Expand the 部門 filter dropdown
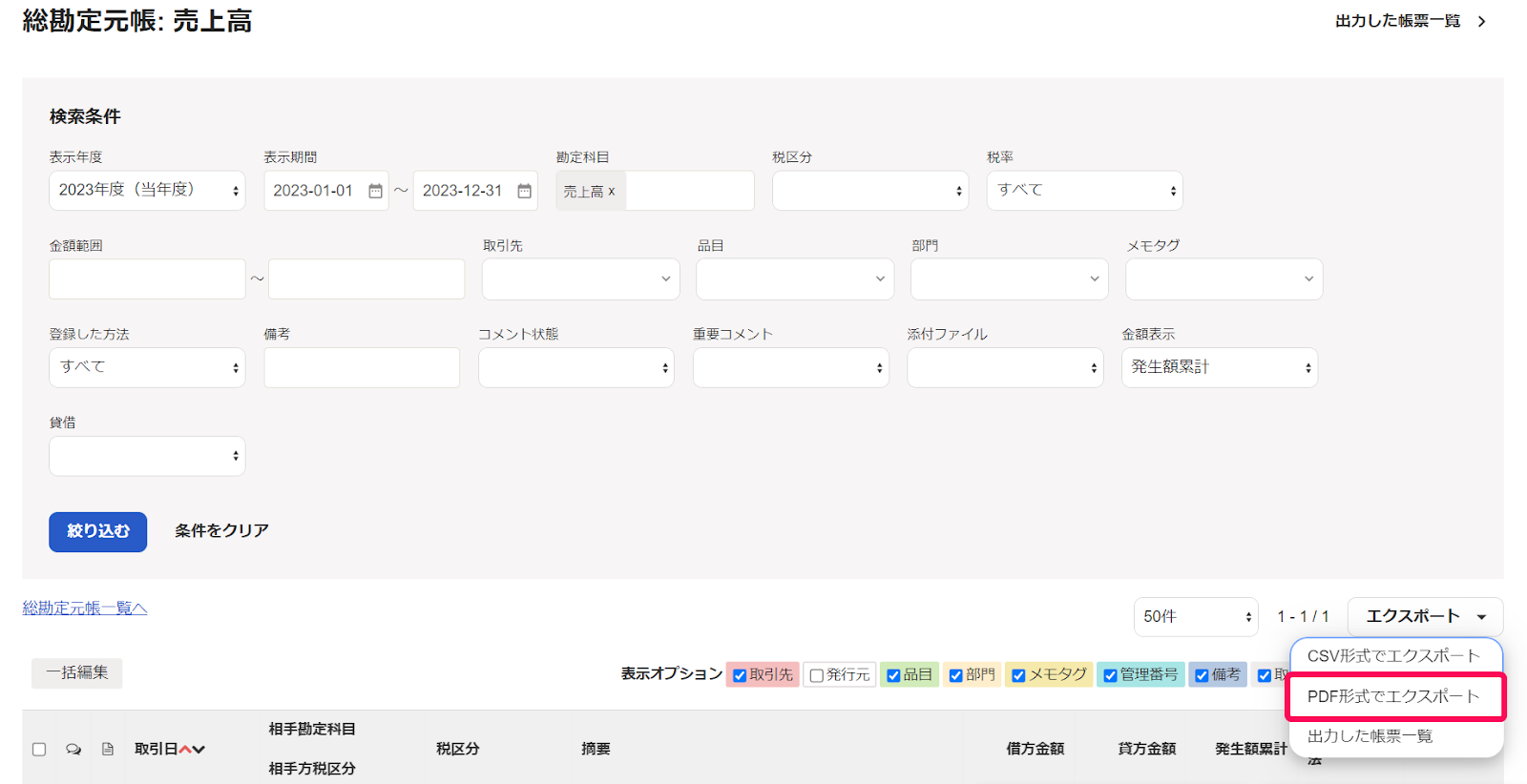The image size is (1527, 784). pos(1010,279)
